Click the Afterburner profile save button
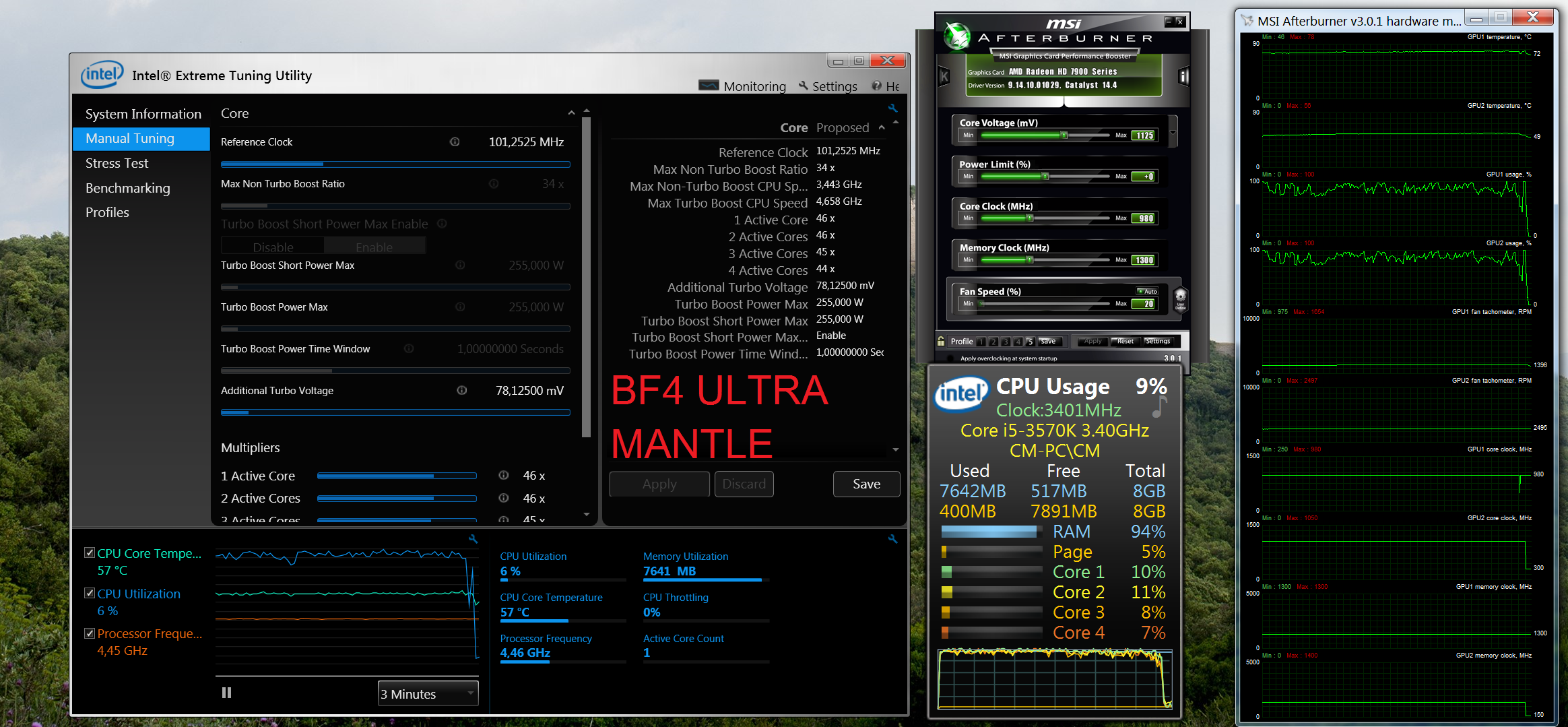The height and width of the screenshot is (727, 1568). pyautogui.click(x=1049, y=342)
